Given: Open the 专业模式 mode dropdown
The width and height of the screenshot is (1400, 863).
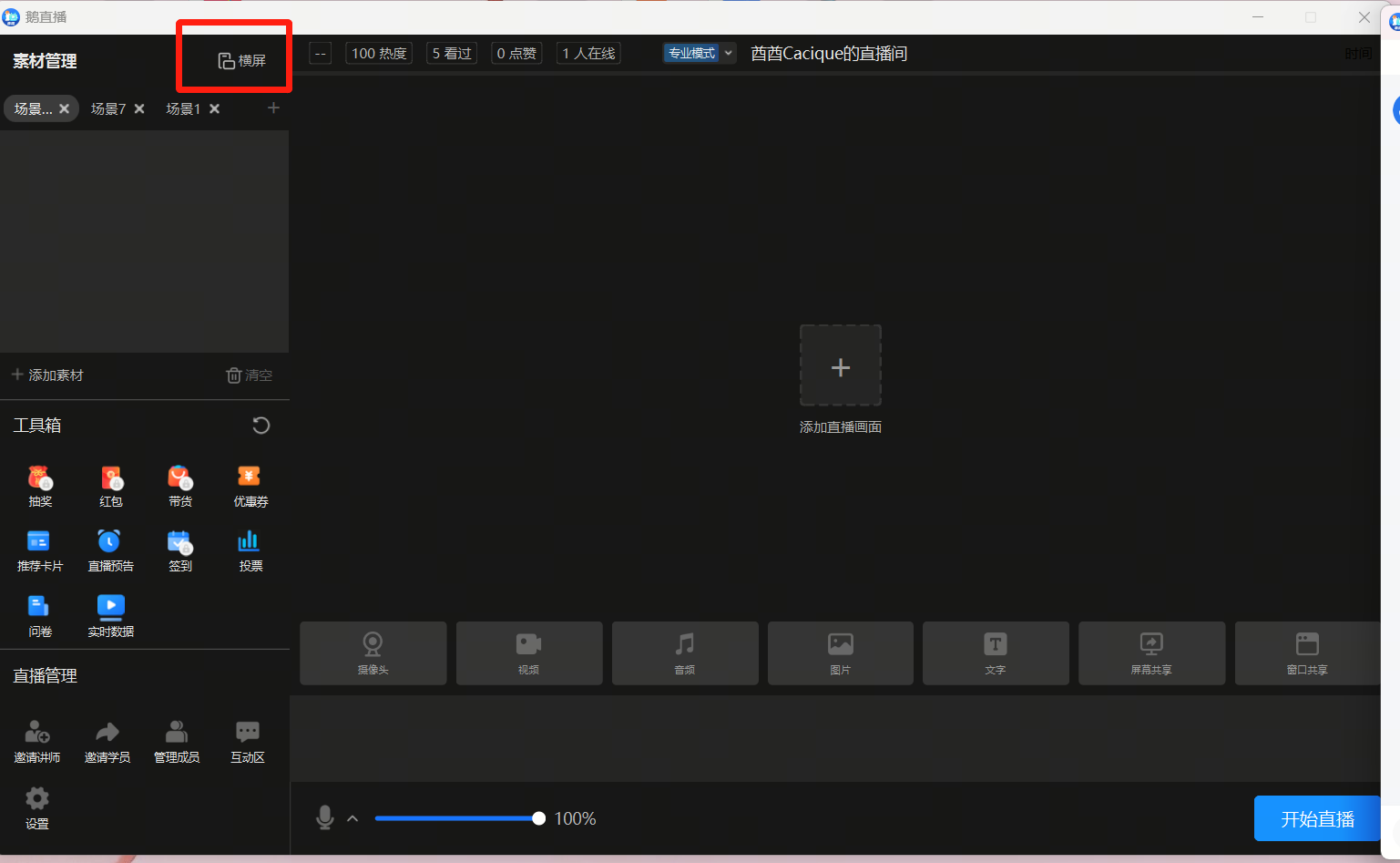Looking at the screenshot, I should (x=699, y=53).
